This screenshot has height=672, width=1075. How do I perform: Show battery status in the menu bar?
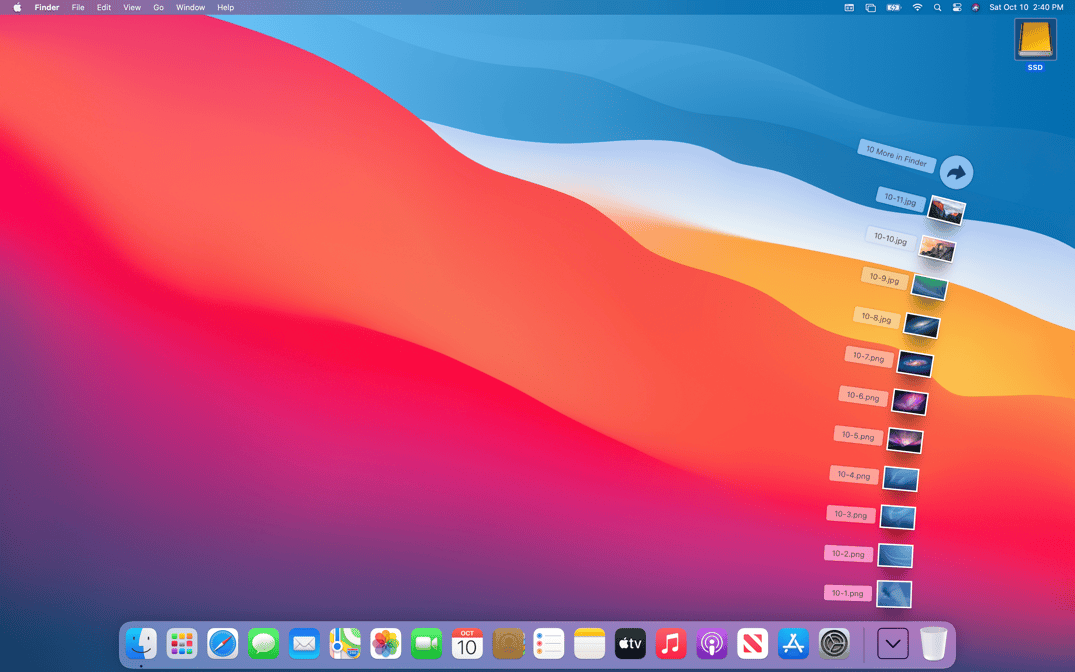[x=894, y=8]
